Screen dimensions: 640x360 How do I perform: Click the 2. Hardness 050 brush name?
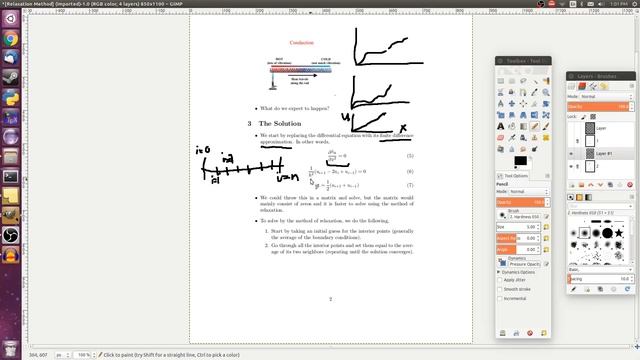(524, 217)
